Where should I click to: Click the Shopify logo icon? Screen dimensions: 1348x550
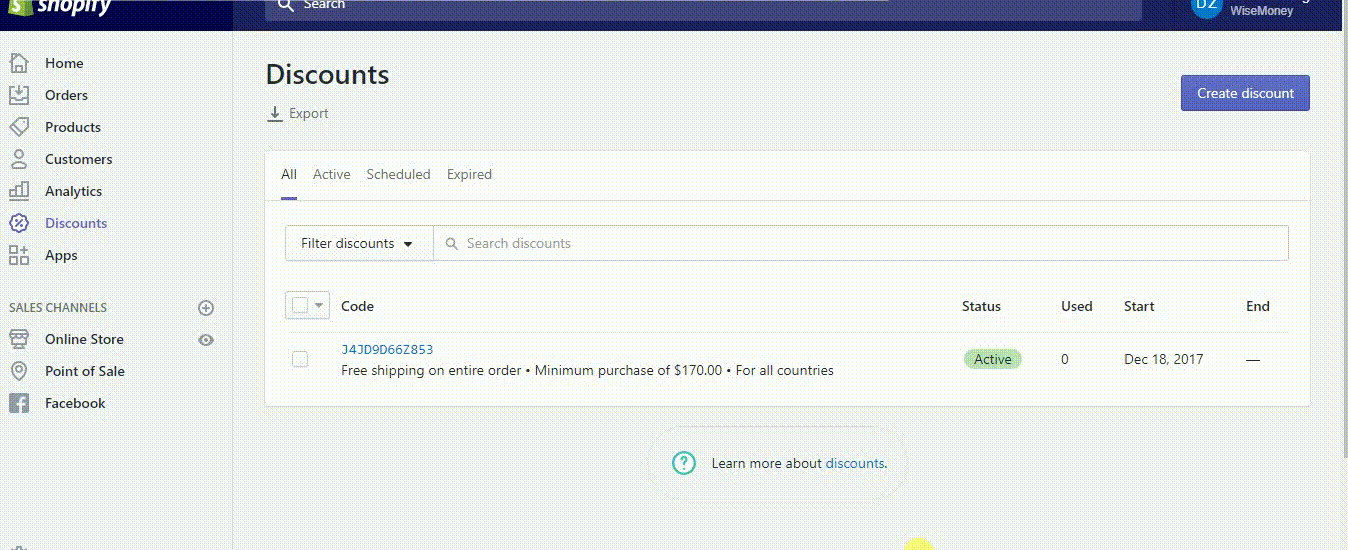tap(18, 8)
